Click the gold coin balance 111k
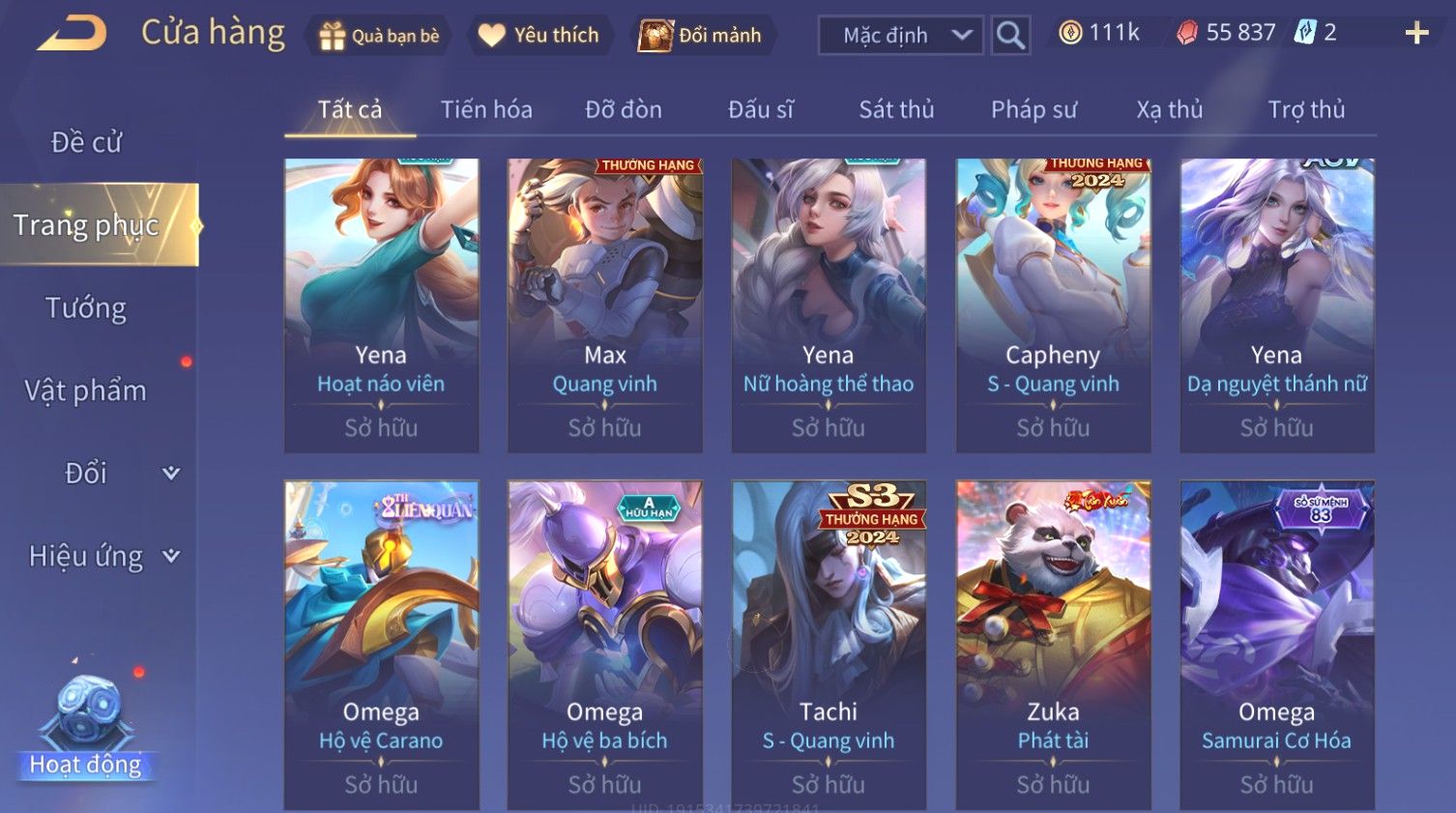The height and width of the screenshot is (813, 1456). click(1099, 33)
